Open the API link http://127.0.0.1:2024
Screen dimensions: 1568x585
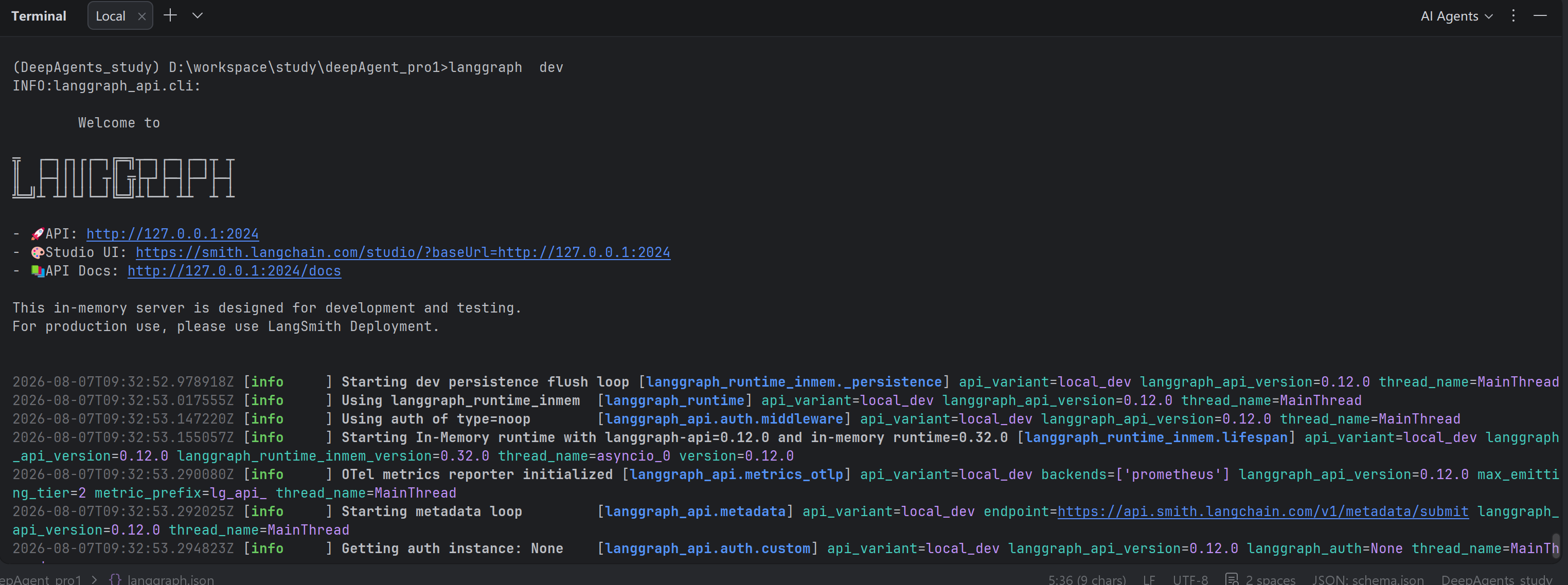point(172,234)
